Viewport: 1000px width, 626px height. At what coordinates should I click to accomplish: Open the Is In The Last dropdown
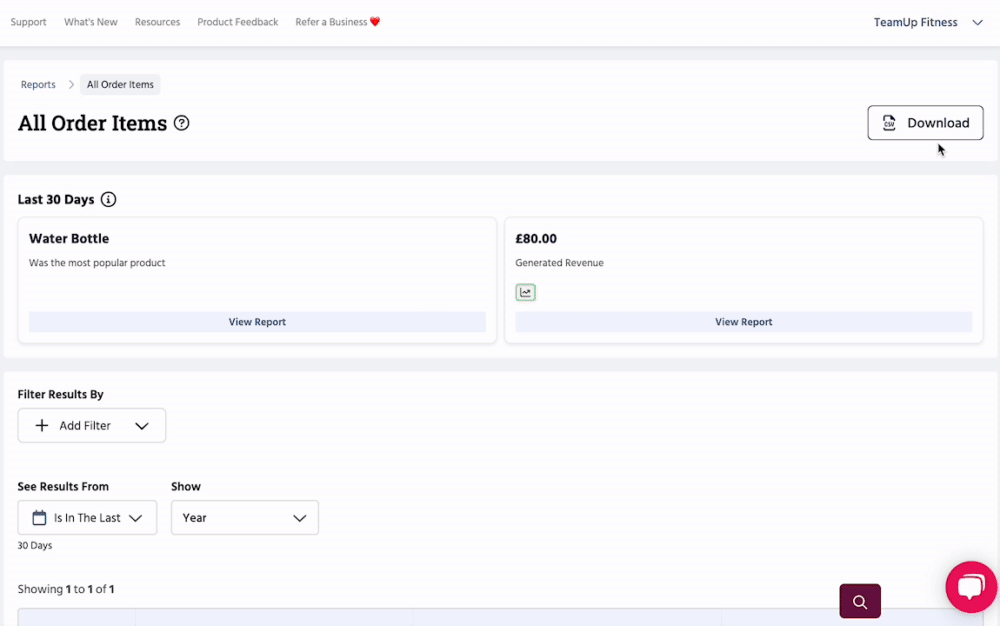87,518
